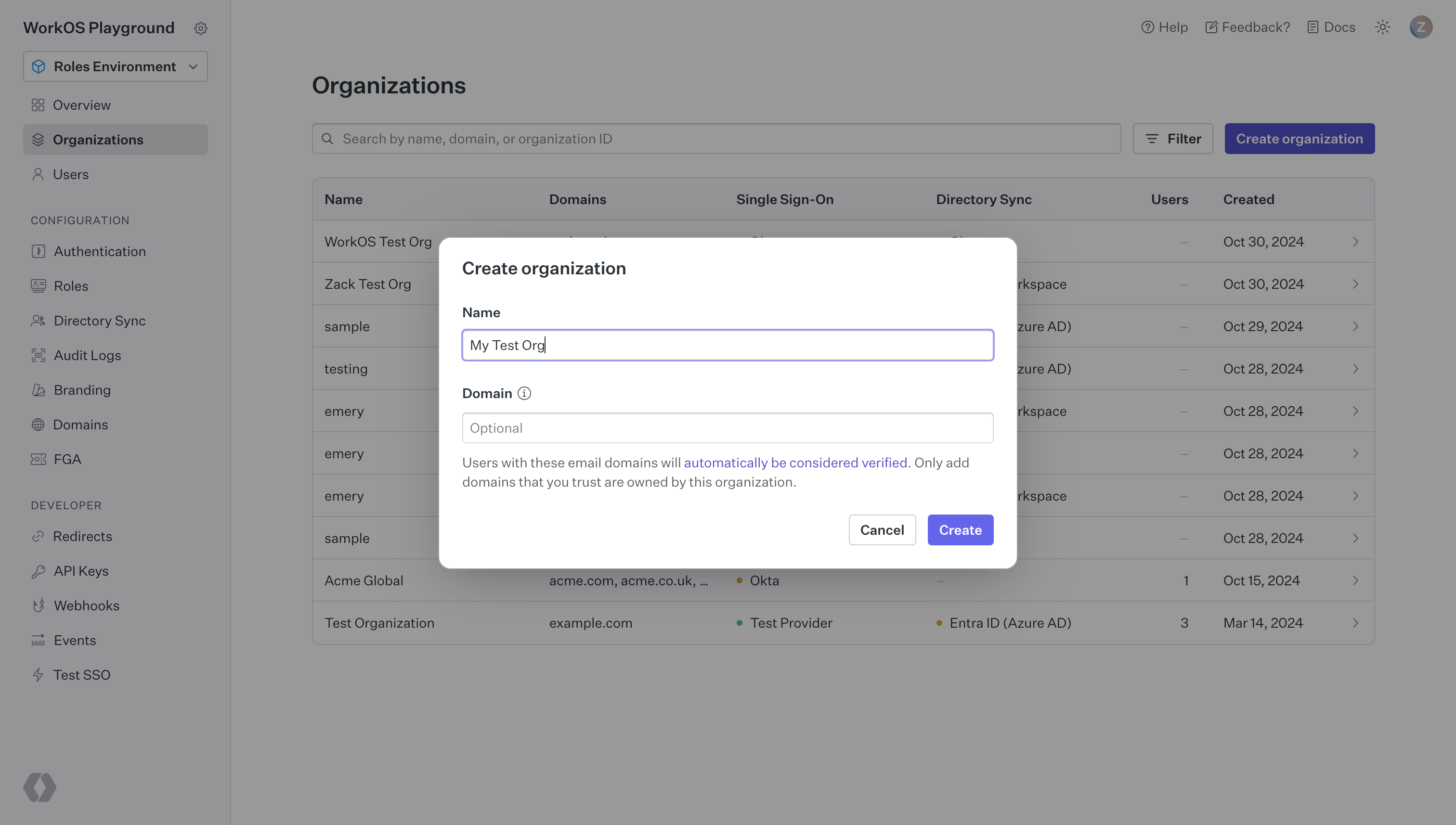Open the Docs page
Viewport: 1456px width, 825px height.
[x=1331, y=26]
